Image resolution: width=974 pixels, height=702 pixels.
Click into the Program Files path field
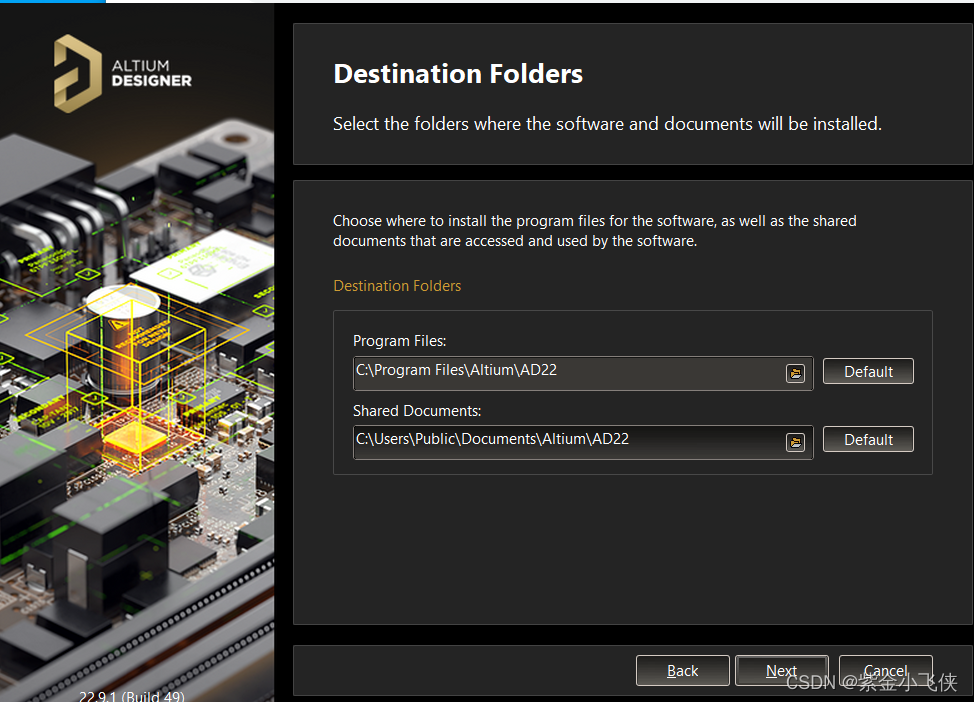tap(566, 372)
